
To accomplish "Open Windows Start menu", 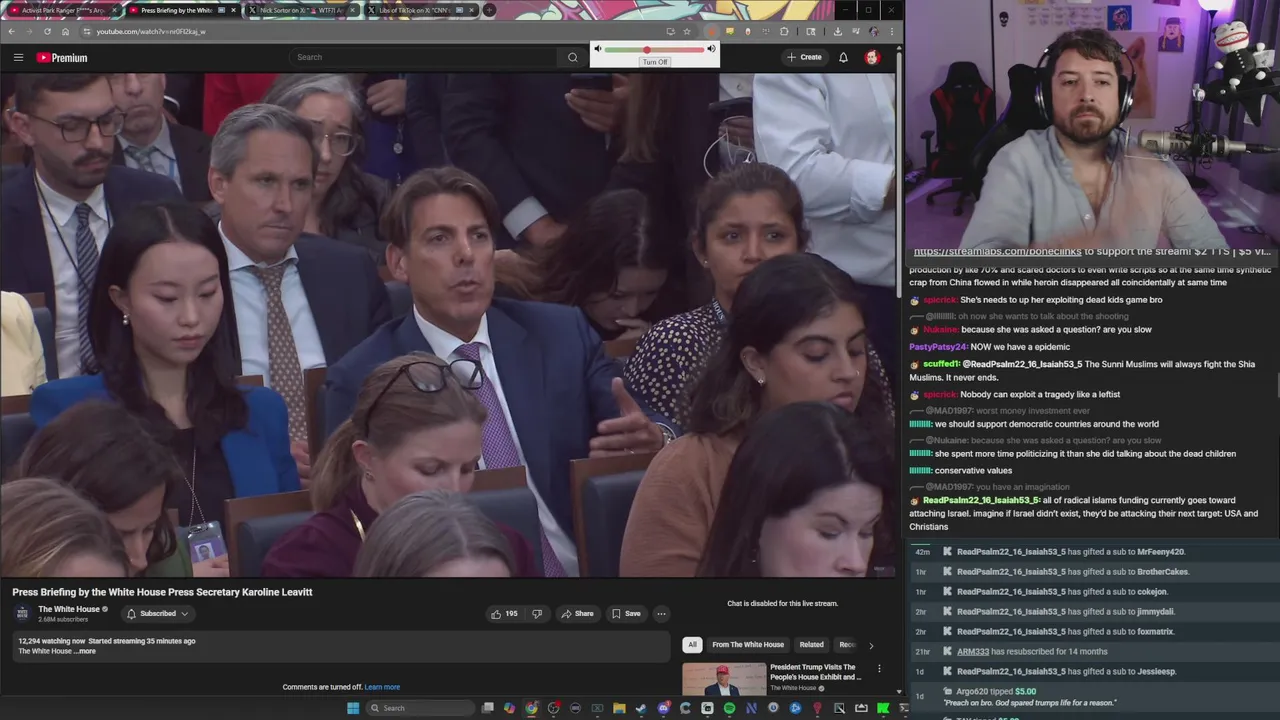I will coord(352,708).
